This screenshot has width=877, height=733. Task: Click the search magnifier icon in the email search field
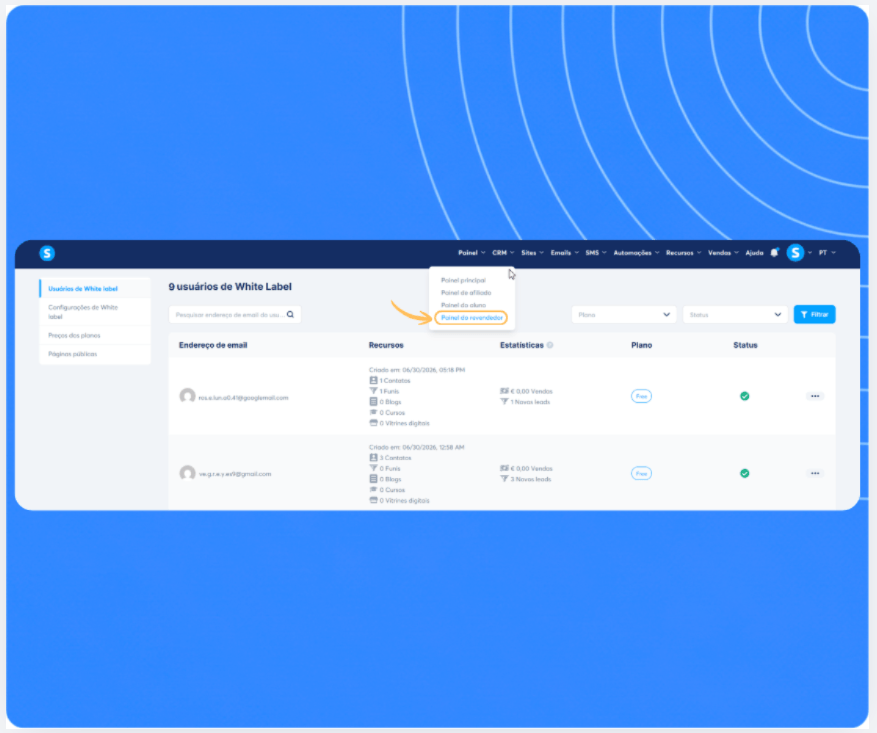tap(290, 314)
